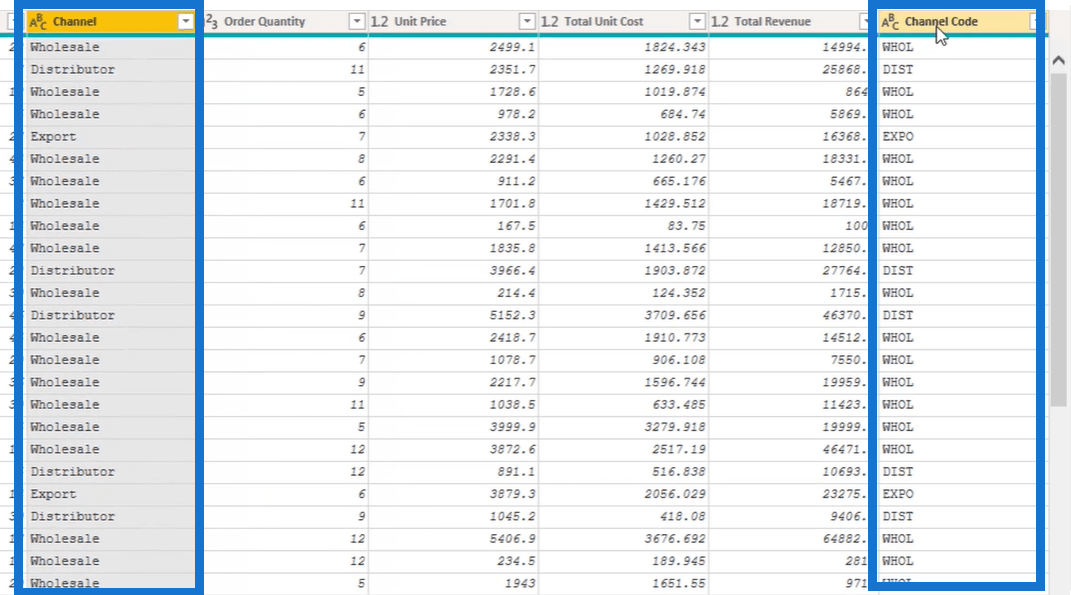Click Total Unit Cost cell 1269.918
The height and width of the screenshot is (595, 1071).
pos(624,70)
